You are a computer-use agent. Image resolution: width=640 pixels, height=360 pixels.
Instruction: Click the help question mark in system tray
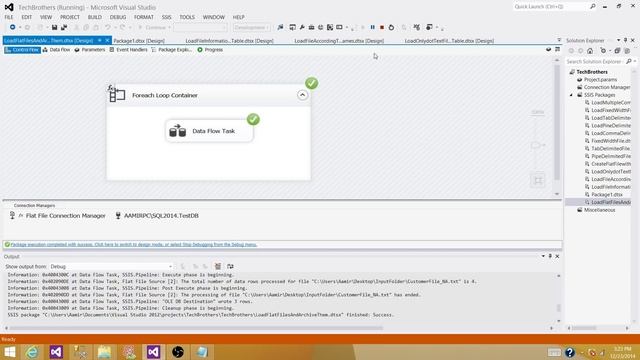570,352
